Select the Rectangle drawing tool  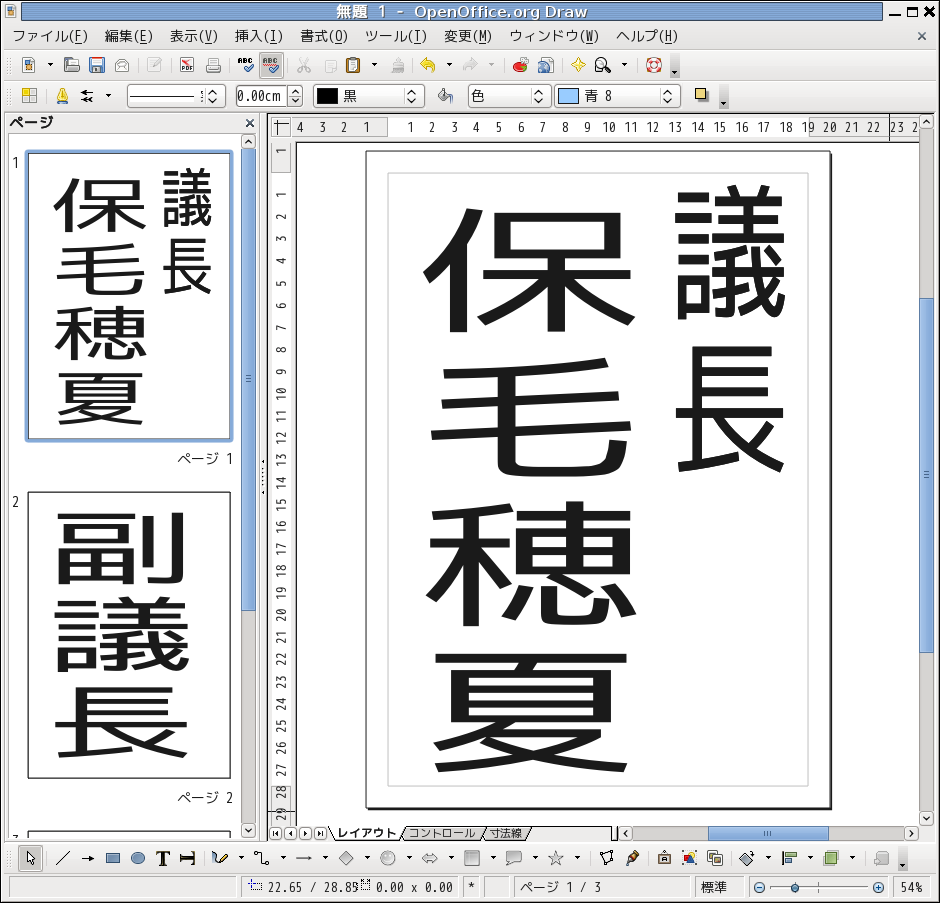(x=113, y=858)
